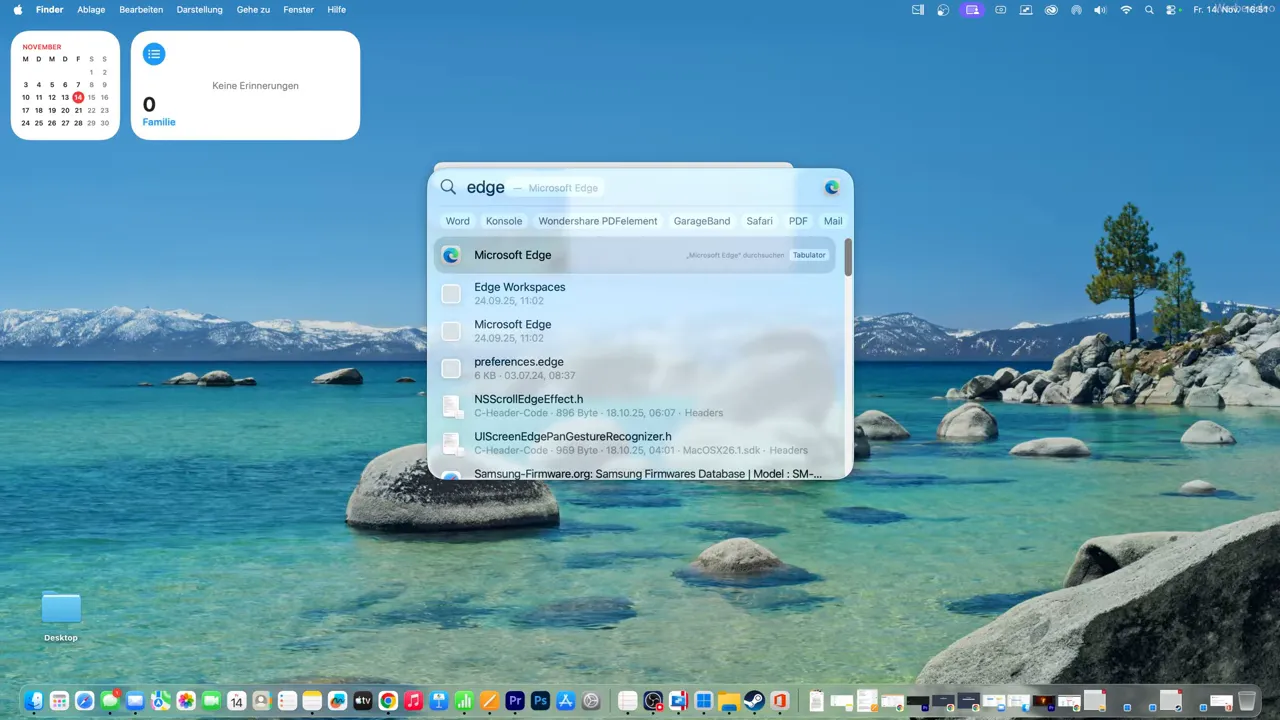Image resolution: width=1280 pixels, height=720 pixels.
Task: Open the Wi-Fi menu from the menu bar
Action: click(x=1126, y=10)
